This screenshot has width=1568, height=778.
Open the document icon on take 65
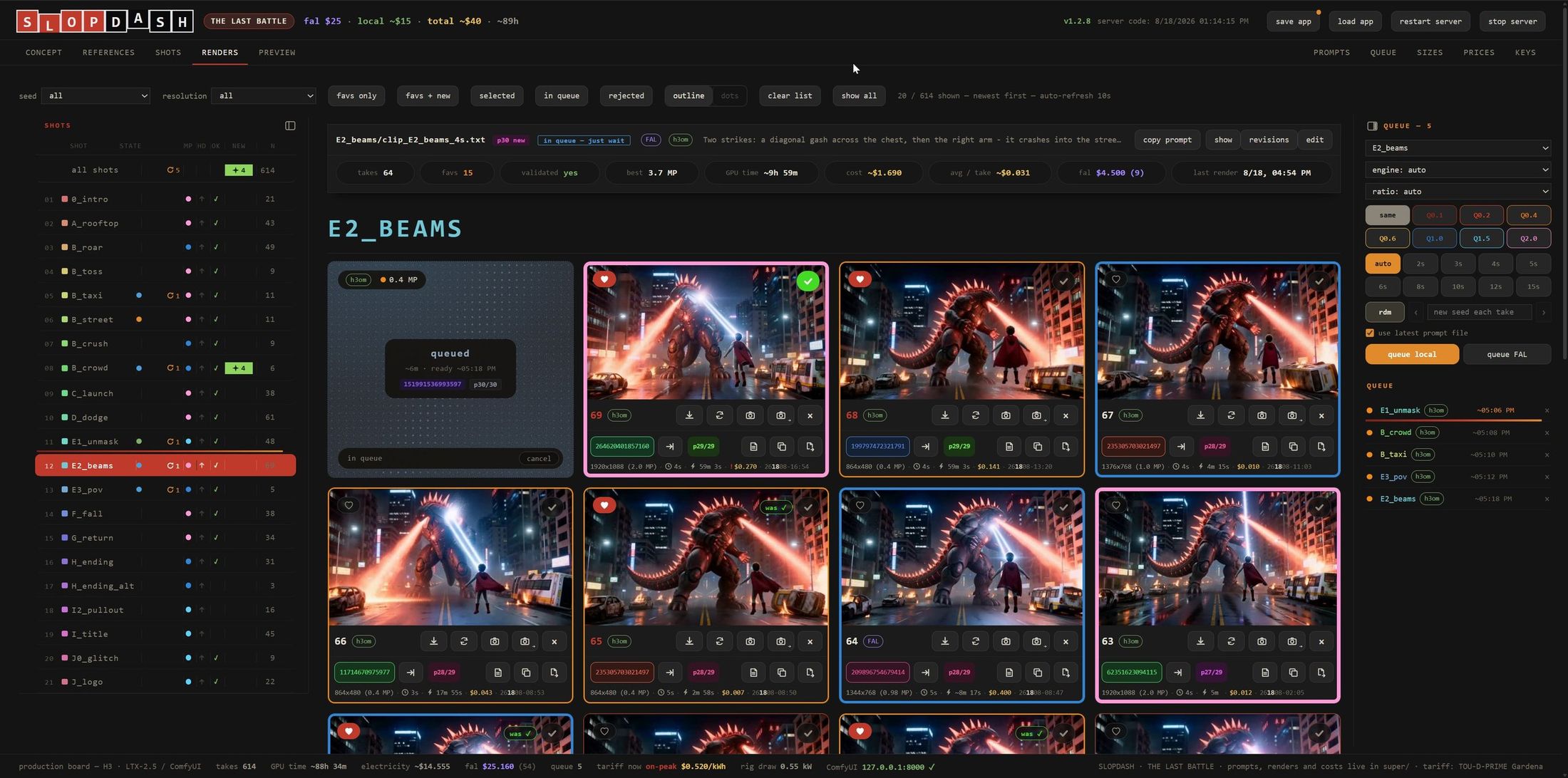point(753,673)
